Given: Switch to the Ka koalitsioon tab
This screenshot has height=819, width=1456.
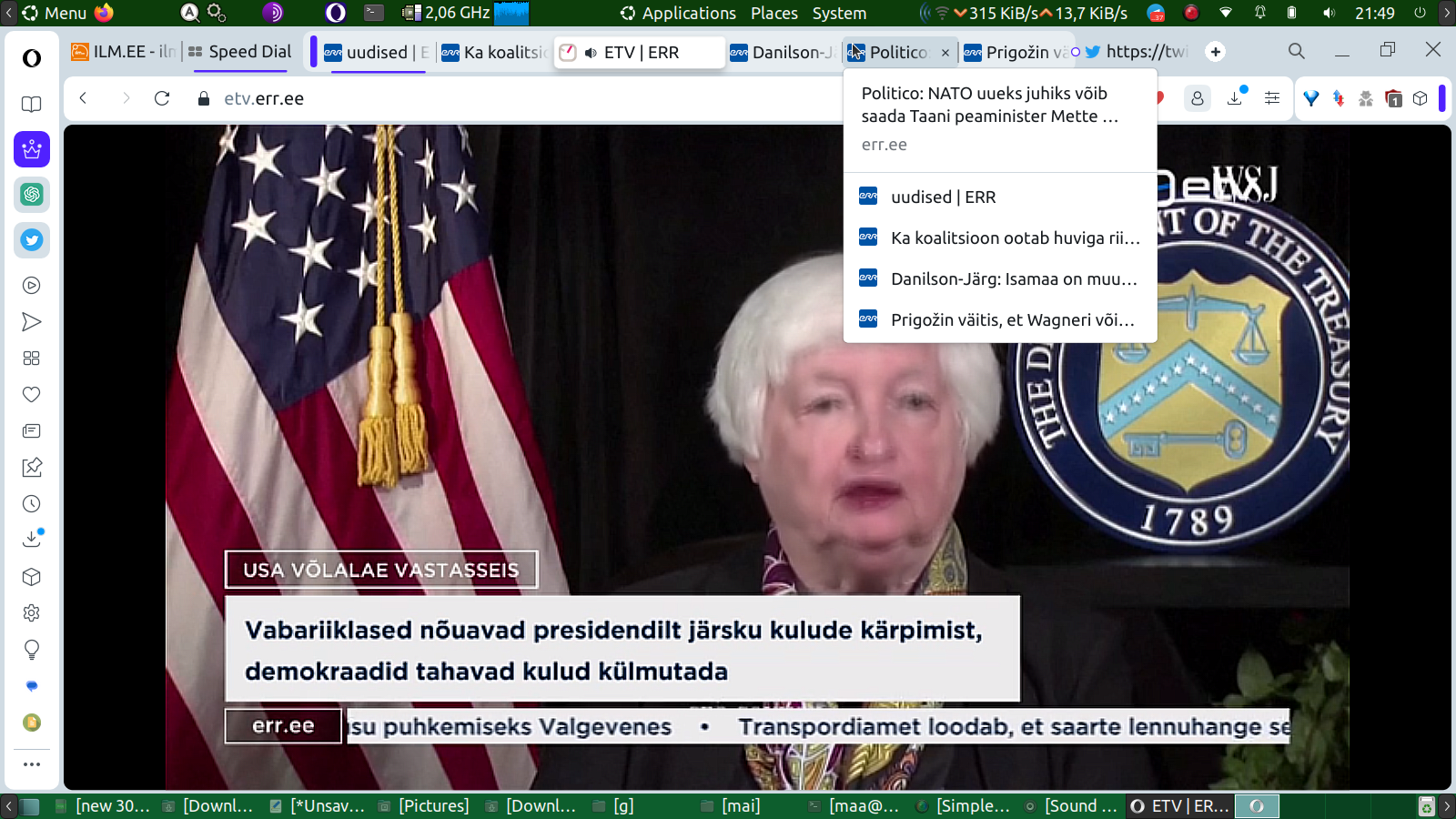Looking at the screenshot, I should point(494,52).
